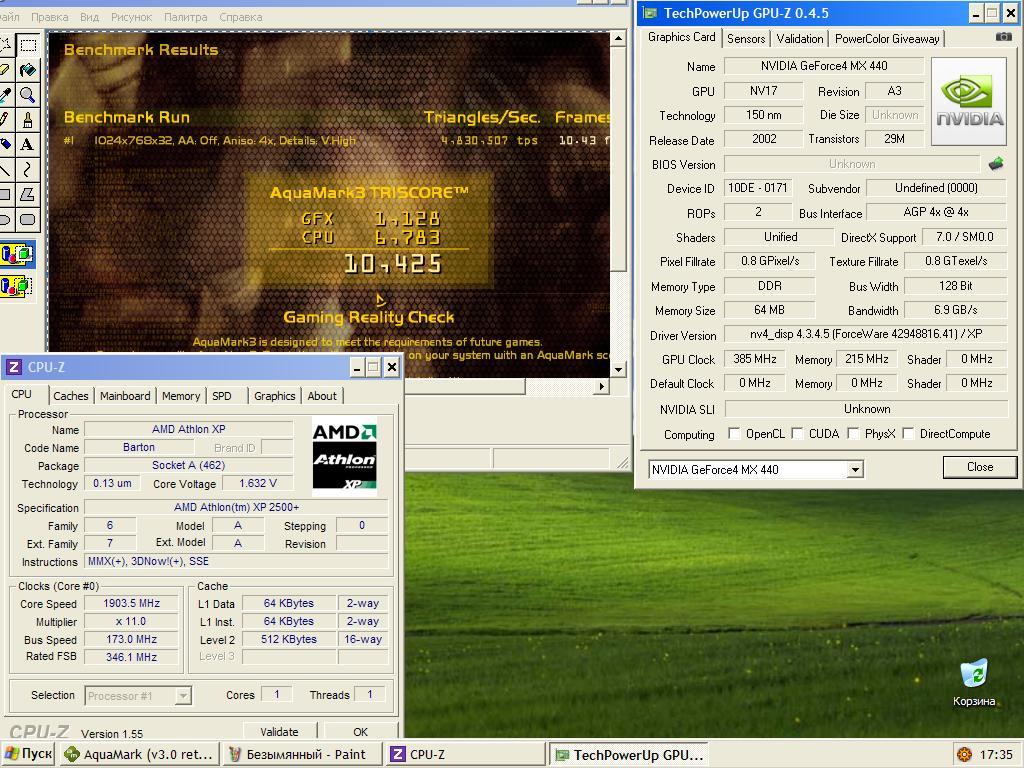Click the Paint horizontal scrollbar right arrow
Image resolution: width=1024 pixels, height=768 pixels.
coord(601,386)
